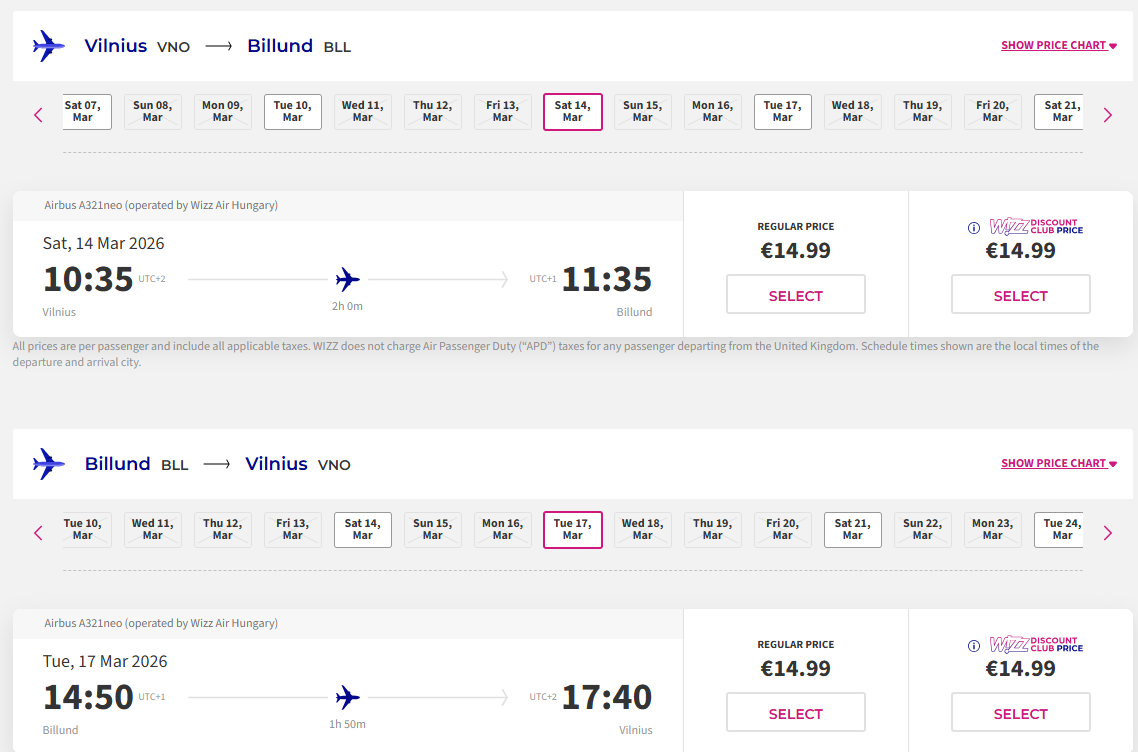Select outbound regular price €14.99 fare

[795, 295]
